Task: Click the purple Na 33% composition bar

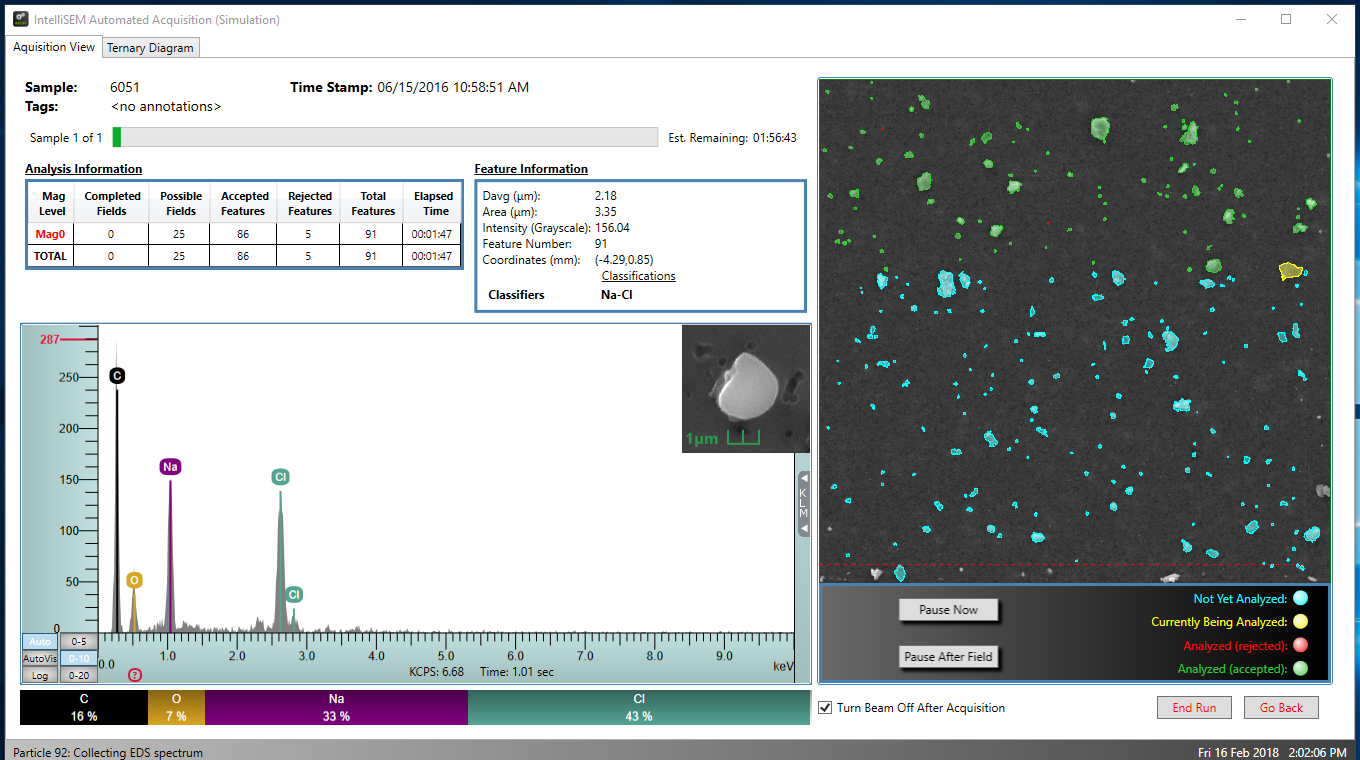Action: click(336, 708)
